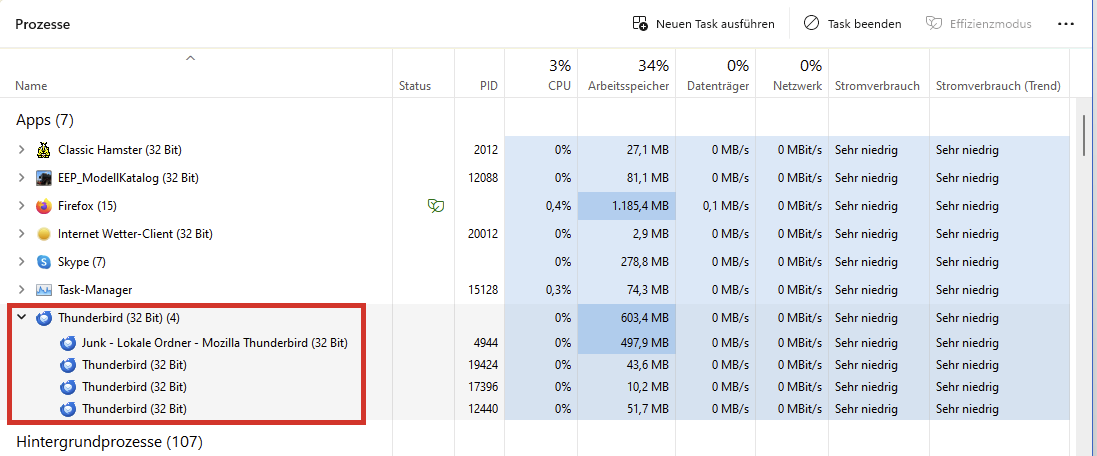This screenshot has width=1097, height=456.
Task: Click the 0,3% CPU value for Task-Manager
Action: [x=558, y=290]
